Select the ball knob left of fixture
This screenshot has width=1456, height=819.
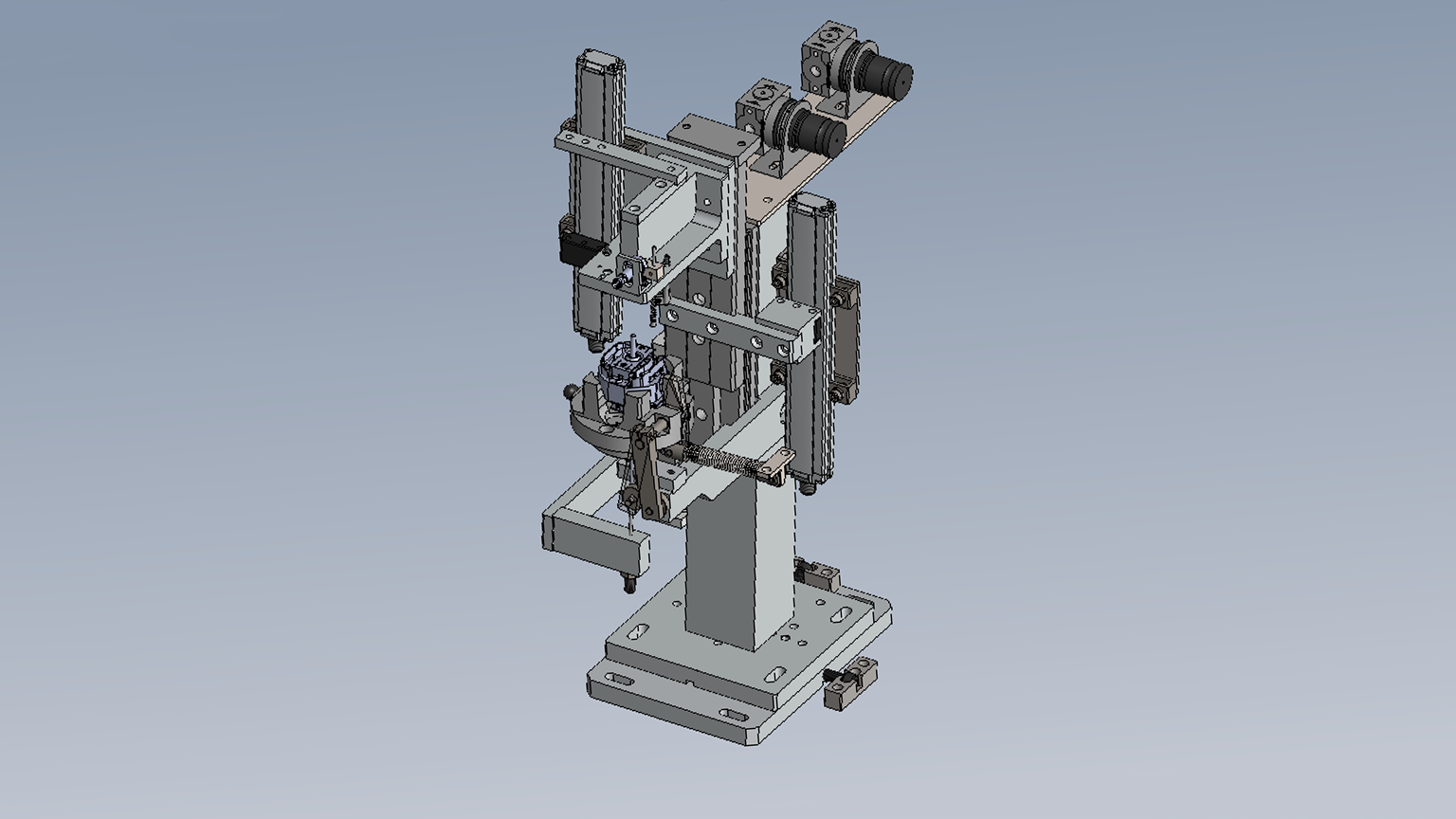(569, 389)
